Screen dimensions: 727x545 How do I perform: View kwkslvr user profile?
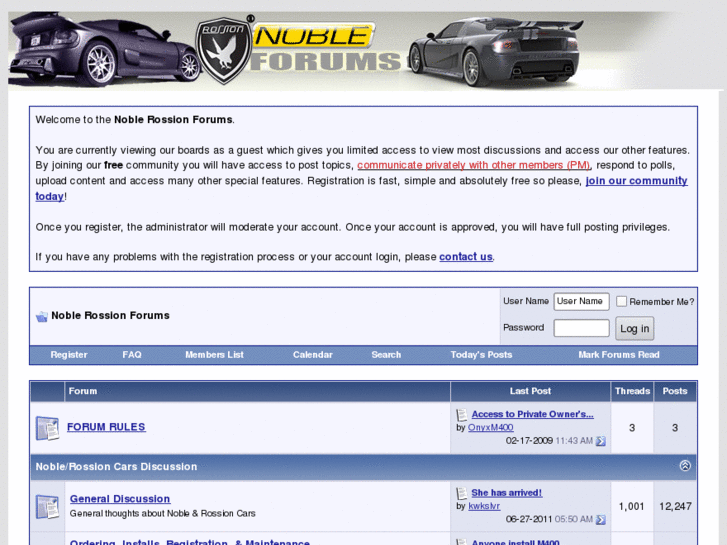click(x=484, y=506)
